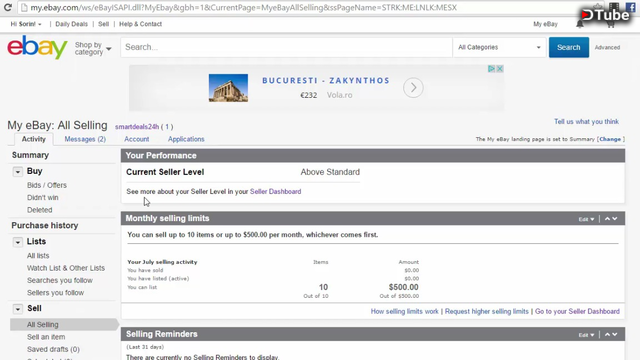This screenshot has width=640, height=360.
Task: Click the Facebook icon in browser corner
Action: point(631,7)
